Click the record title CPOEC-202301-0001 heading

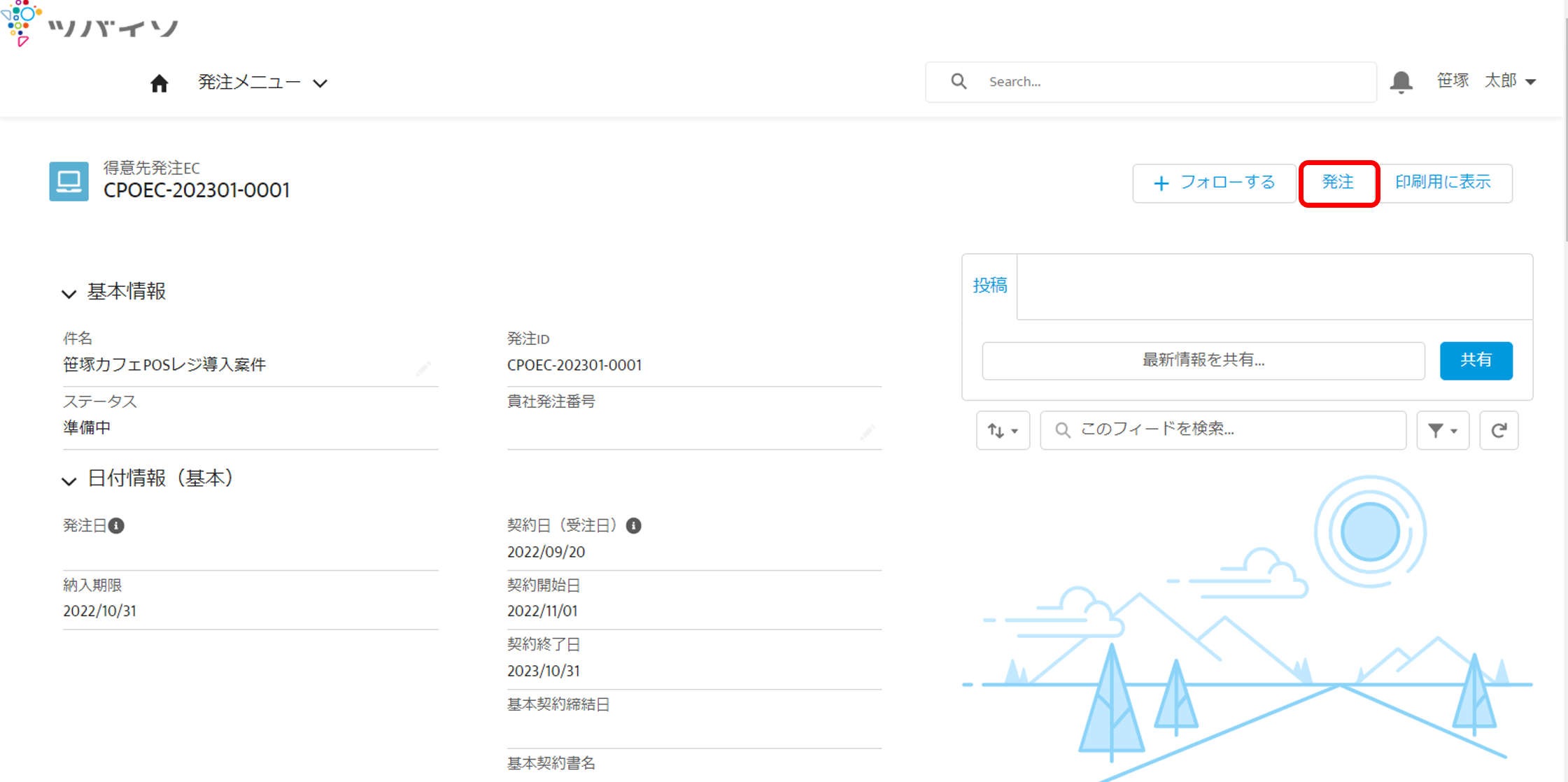click(x=197, y=190)
